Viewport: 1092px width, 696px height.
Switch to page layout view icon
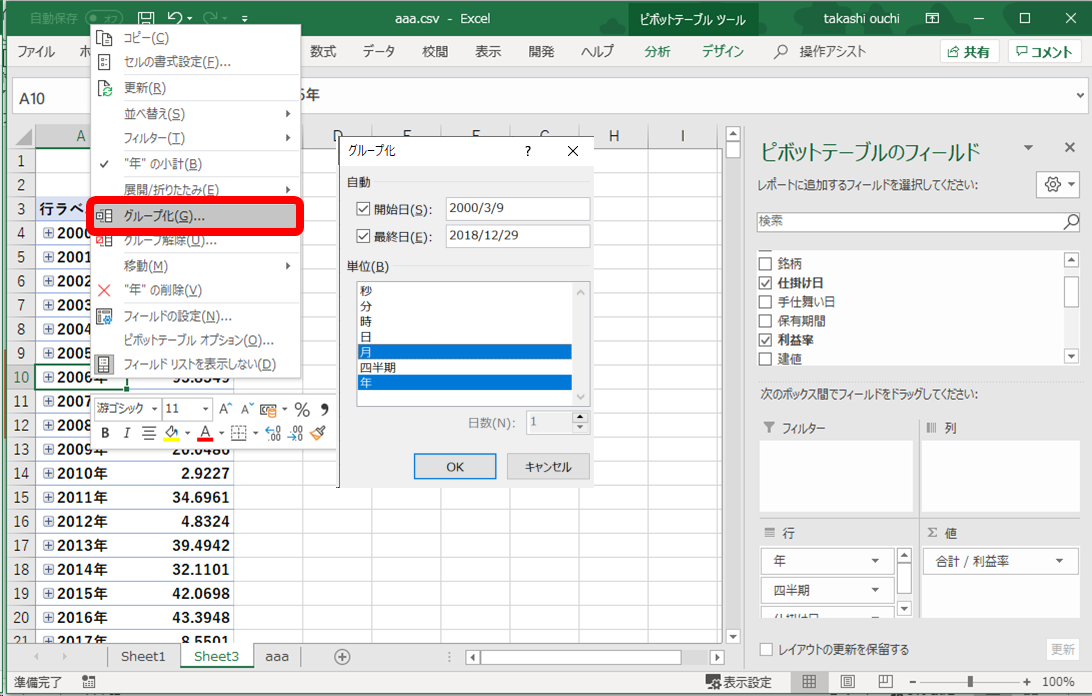(x=848, y=681)
